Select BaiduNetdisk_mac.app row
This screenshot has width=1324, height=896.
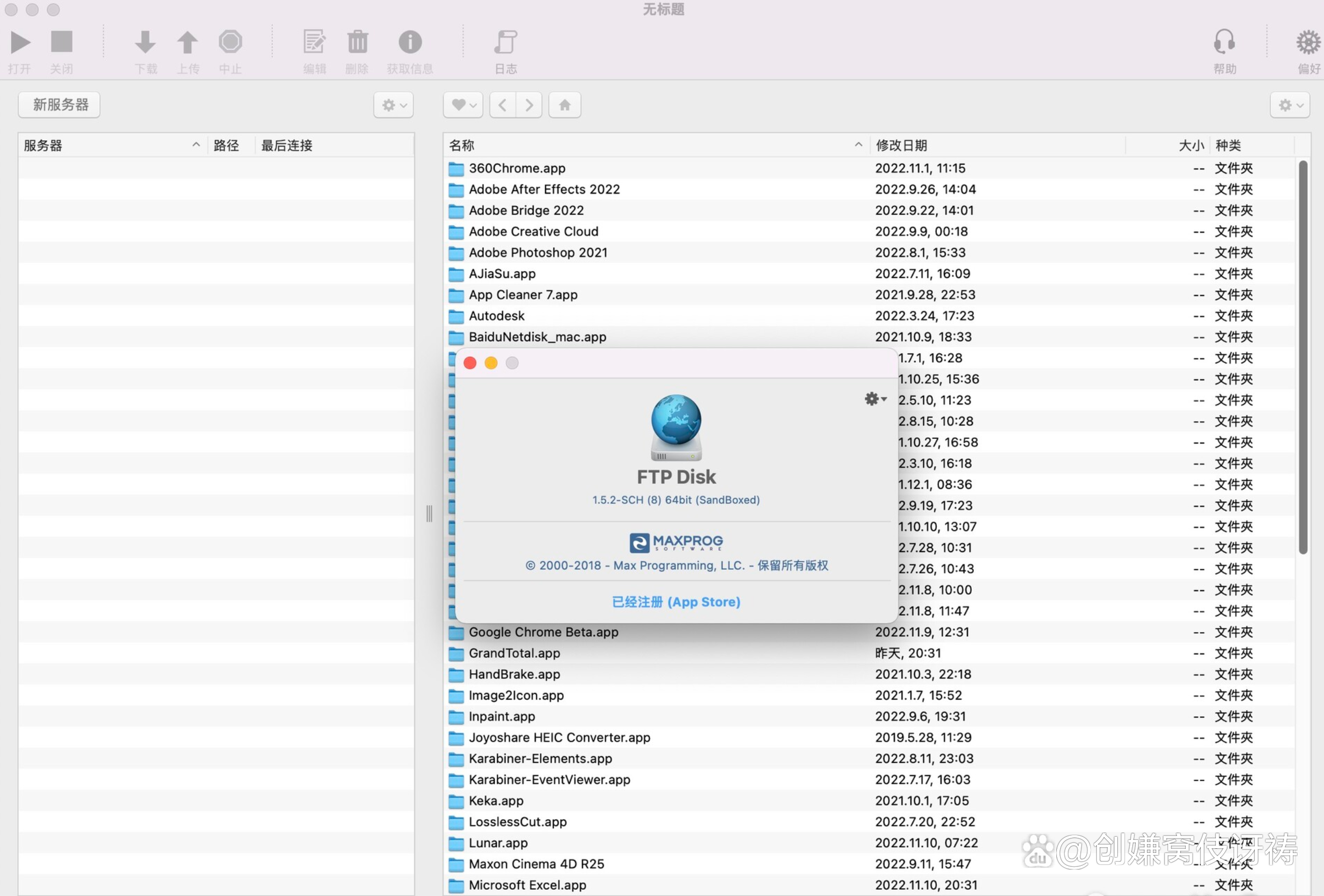pos(869,337)
